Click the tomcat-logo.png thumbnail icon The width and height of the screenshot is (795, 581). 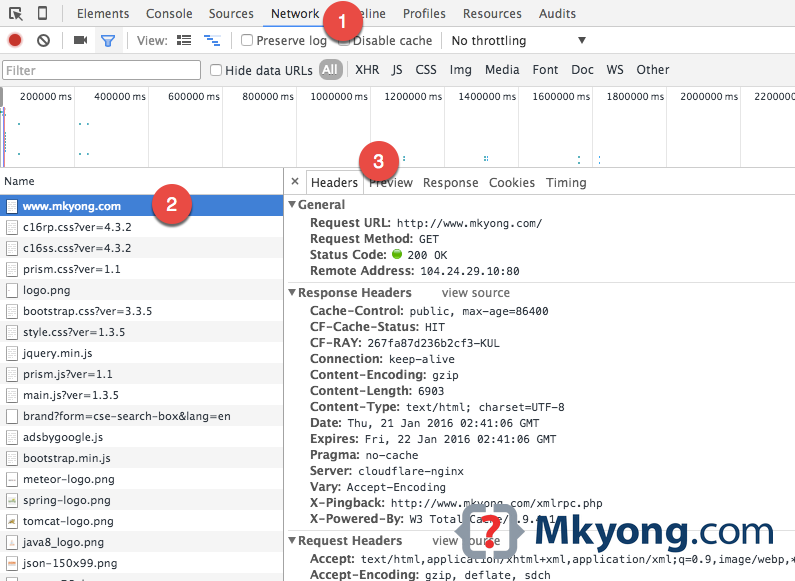12,521
